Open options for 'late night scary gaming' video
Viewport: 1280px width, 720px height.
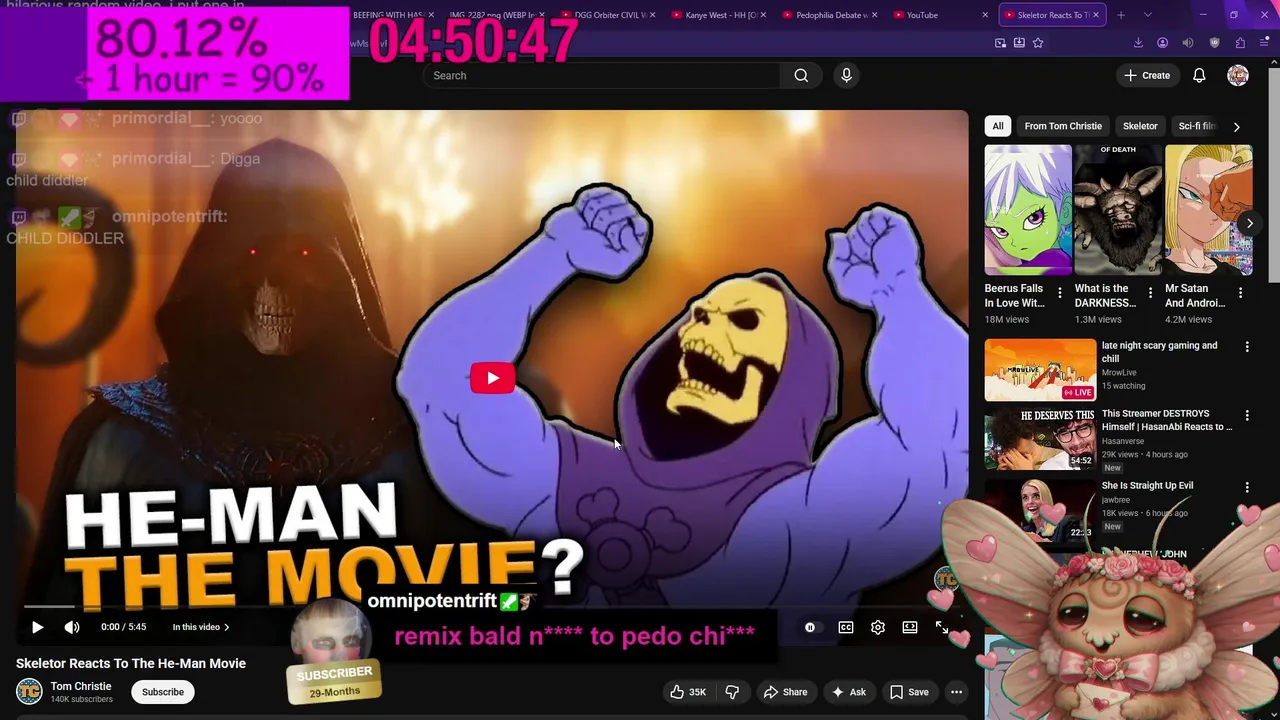click(x=1246, y=347)
